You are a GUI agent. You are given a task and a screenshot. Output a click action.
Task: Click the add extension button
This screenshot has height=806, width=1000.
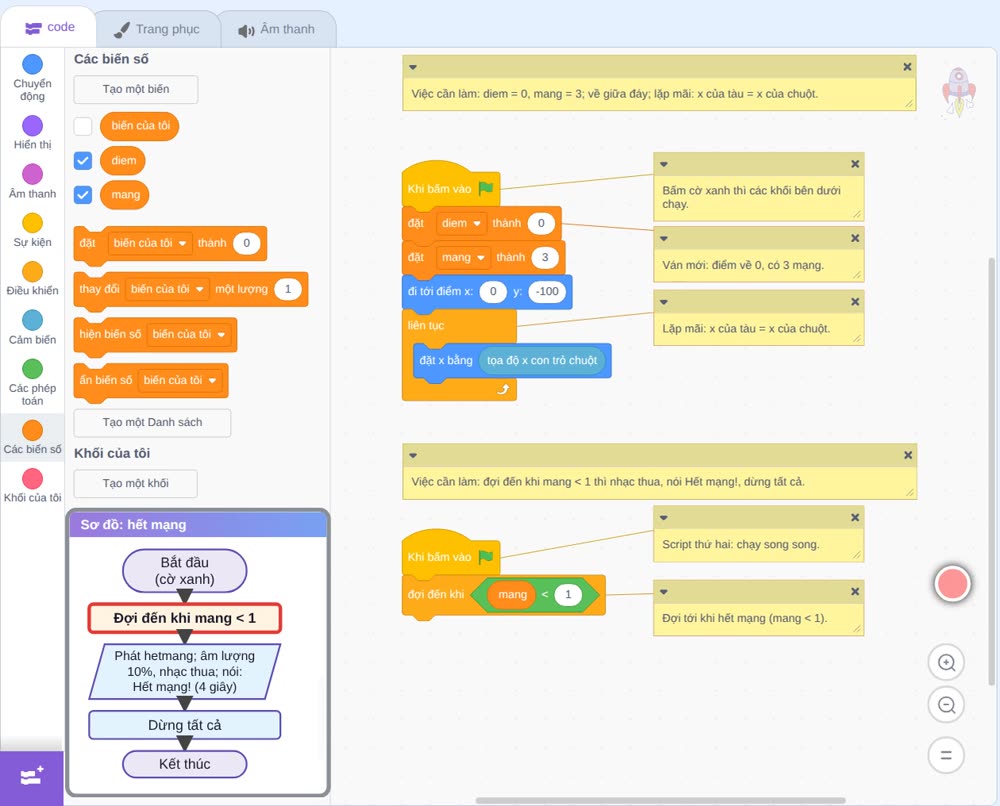32,778
